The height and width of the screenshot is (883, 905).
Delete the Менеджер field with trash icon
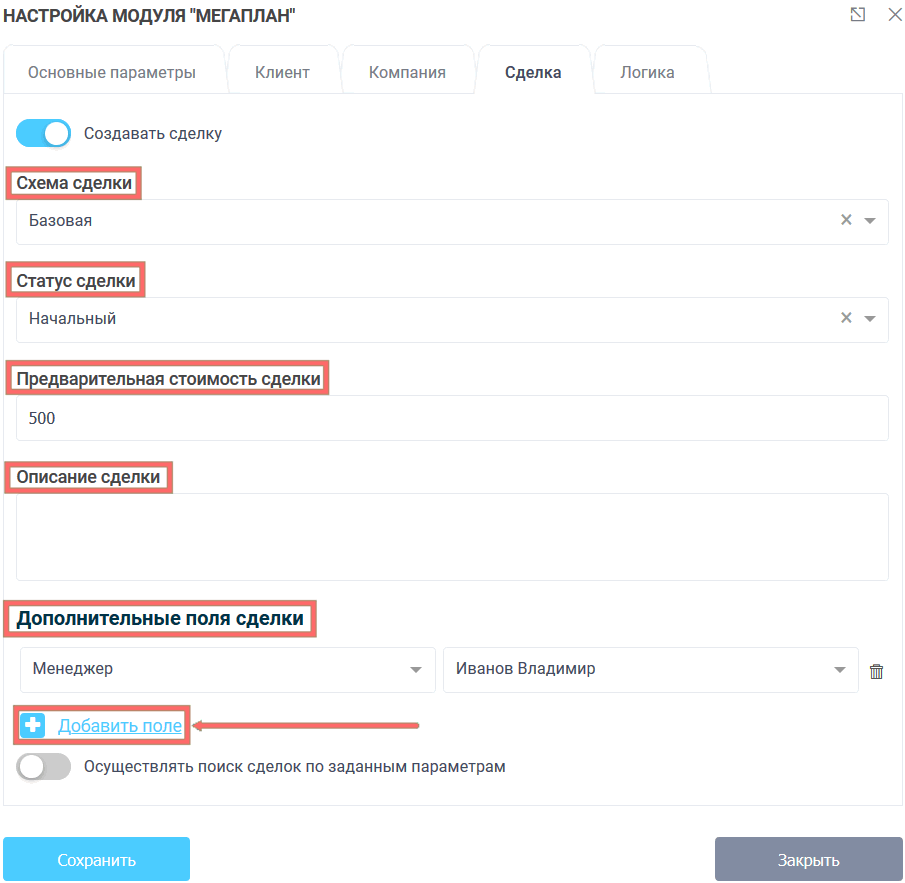(876, 672)
